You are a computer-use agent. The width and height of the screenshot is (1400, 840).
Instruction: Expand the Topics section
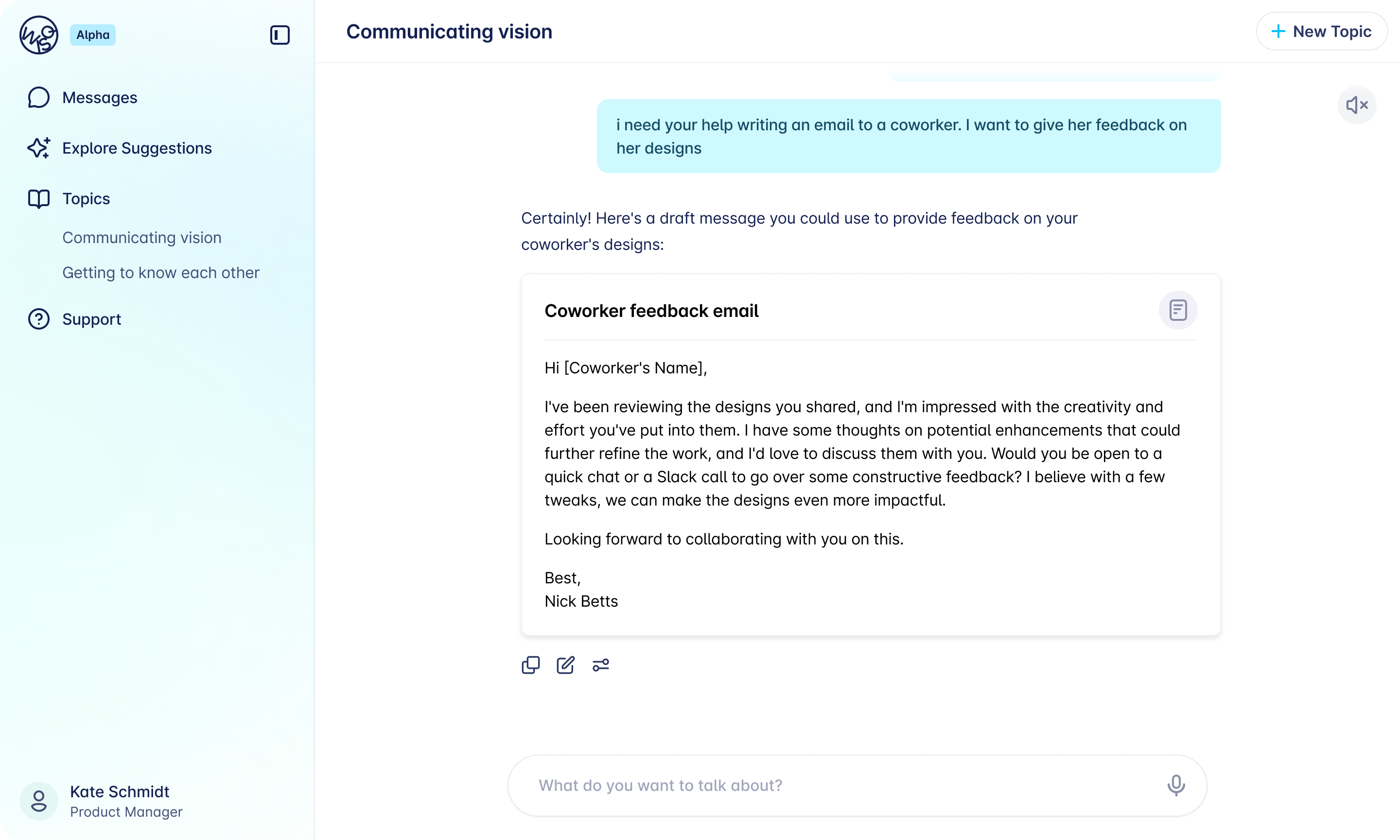click(86, 199)
